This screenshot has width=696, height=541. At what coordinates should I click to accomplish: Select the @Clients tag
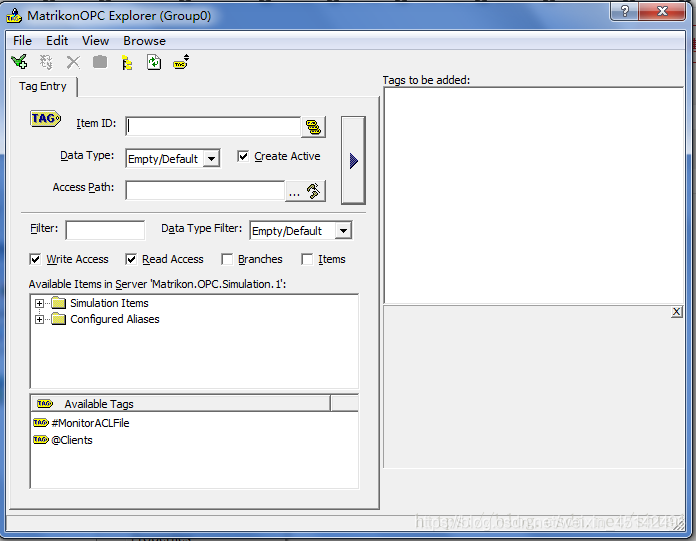[72, 440]
